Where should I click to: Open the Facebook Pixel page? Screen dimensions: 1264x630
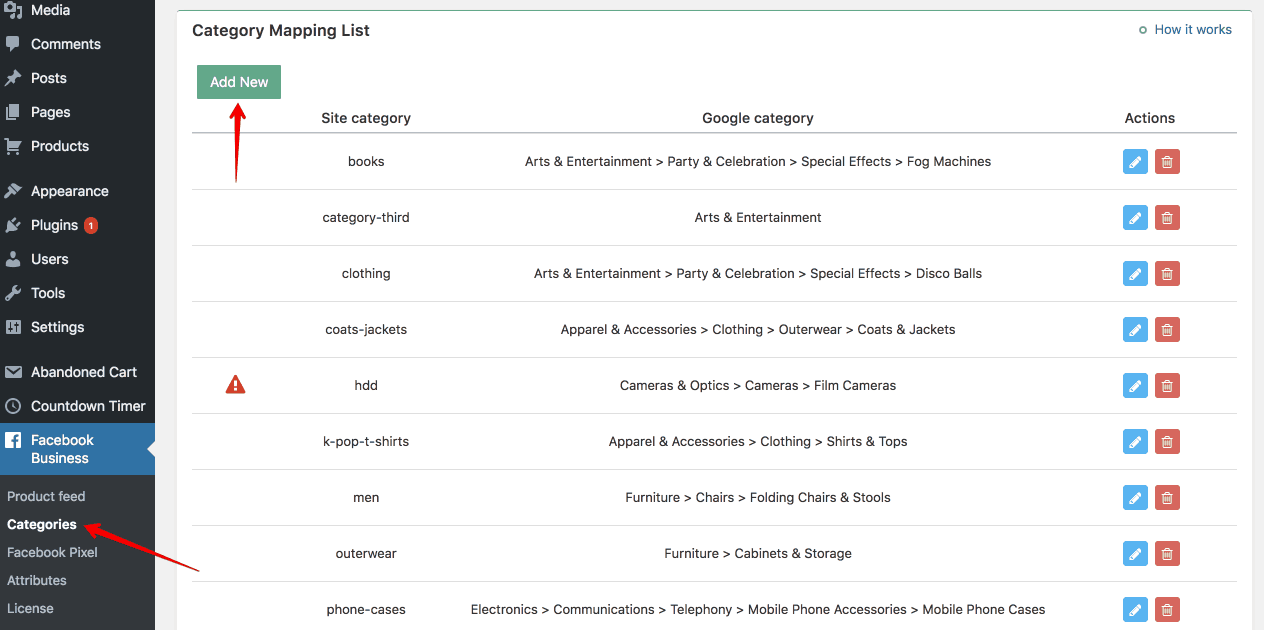coord(52,552)
